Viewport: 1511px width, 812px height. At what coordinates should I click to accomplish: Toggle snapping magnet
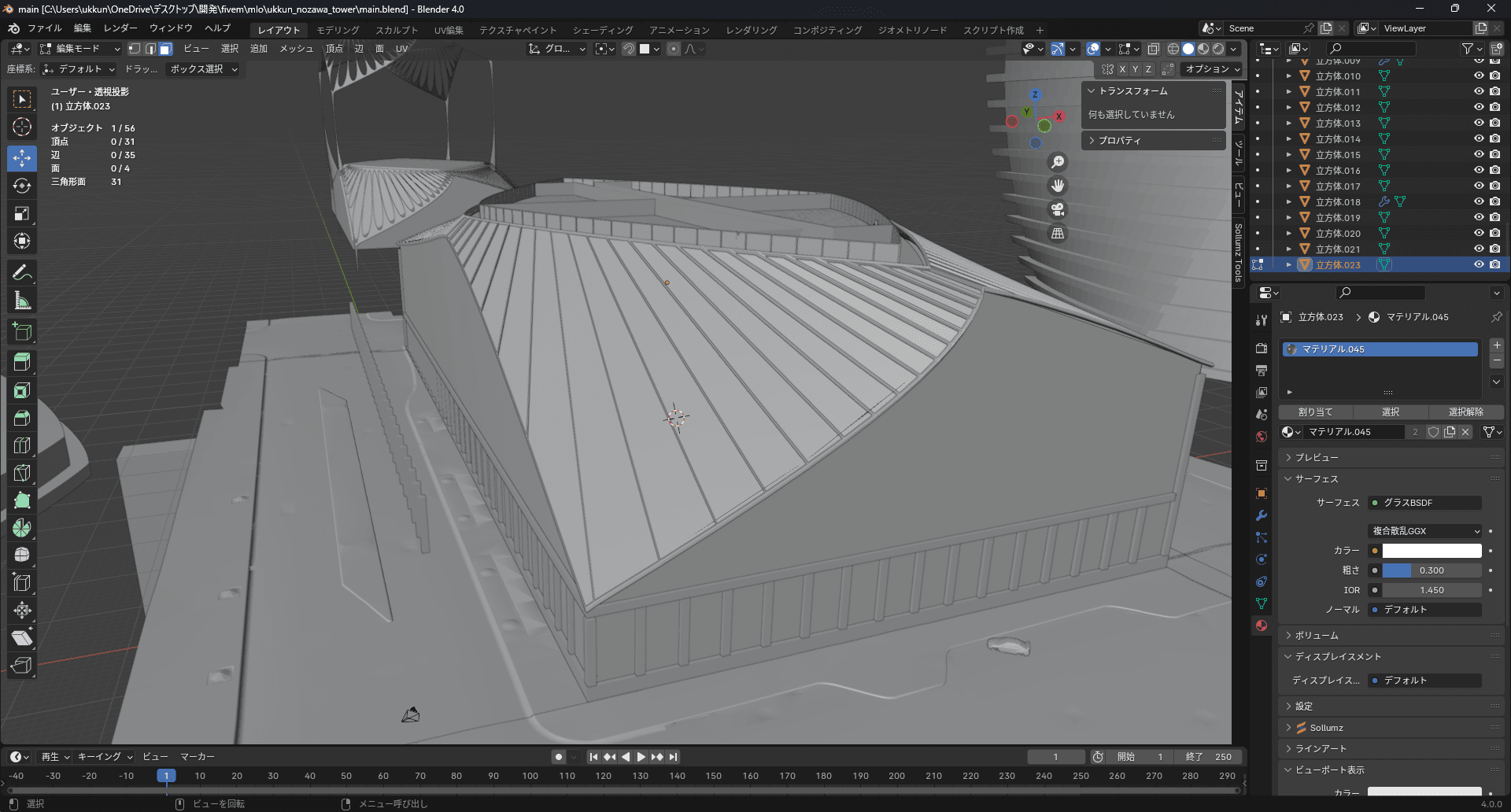(x=629, y=49)
